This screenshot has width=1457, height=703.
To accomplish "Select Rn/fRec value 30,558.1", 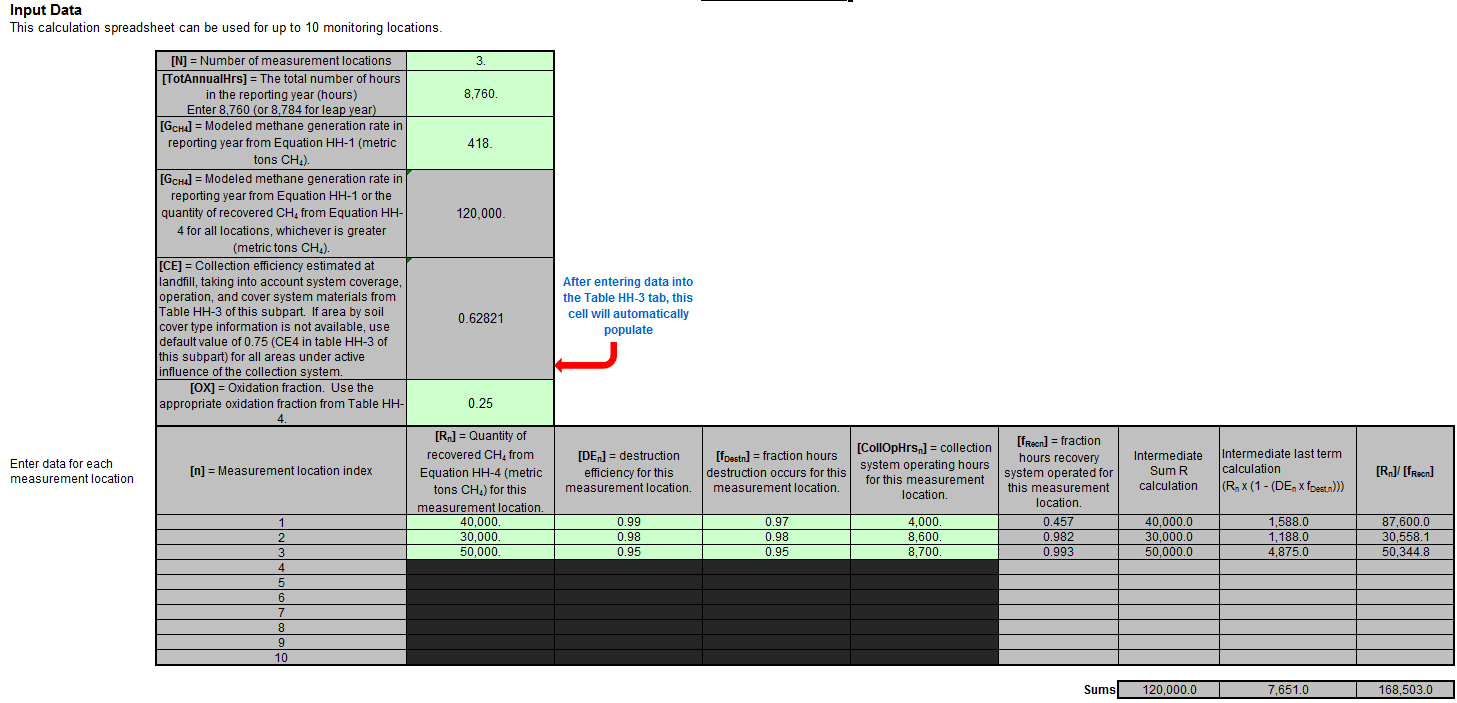I will [x=1405, y=537].
